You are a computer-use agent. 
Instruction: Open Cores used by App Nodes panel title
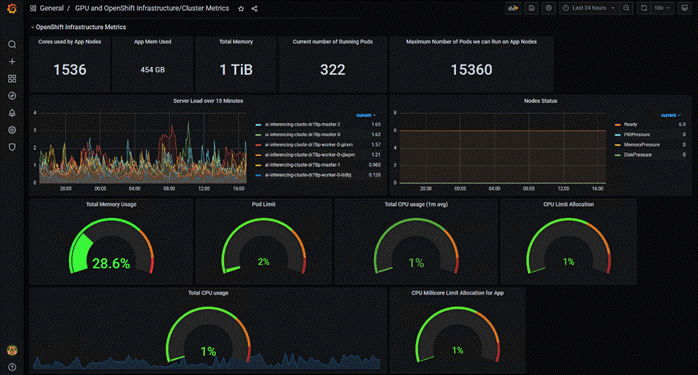pyautogui.click(x=69, y=42)
